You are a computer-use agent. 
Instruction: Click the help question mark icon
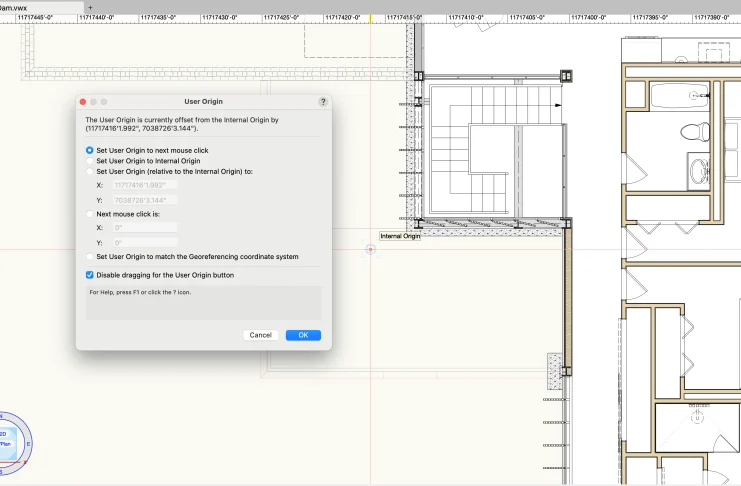(323, 102)
